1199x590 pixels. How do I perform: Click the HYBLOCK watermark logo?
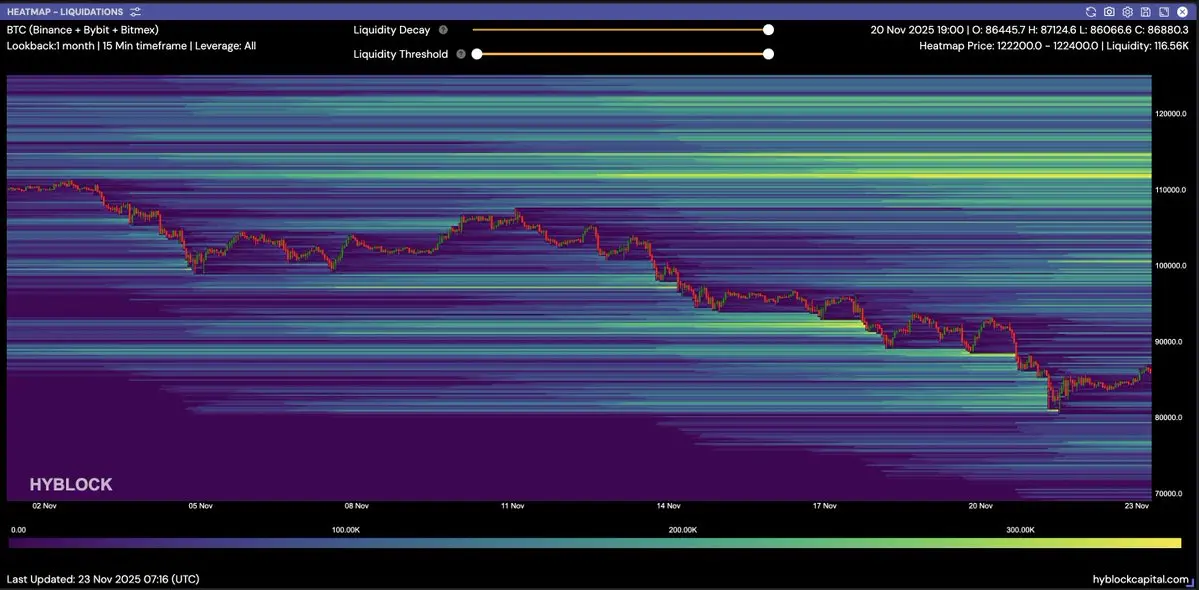pyautogui.click(x=71, y=485)
